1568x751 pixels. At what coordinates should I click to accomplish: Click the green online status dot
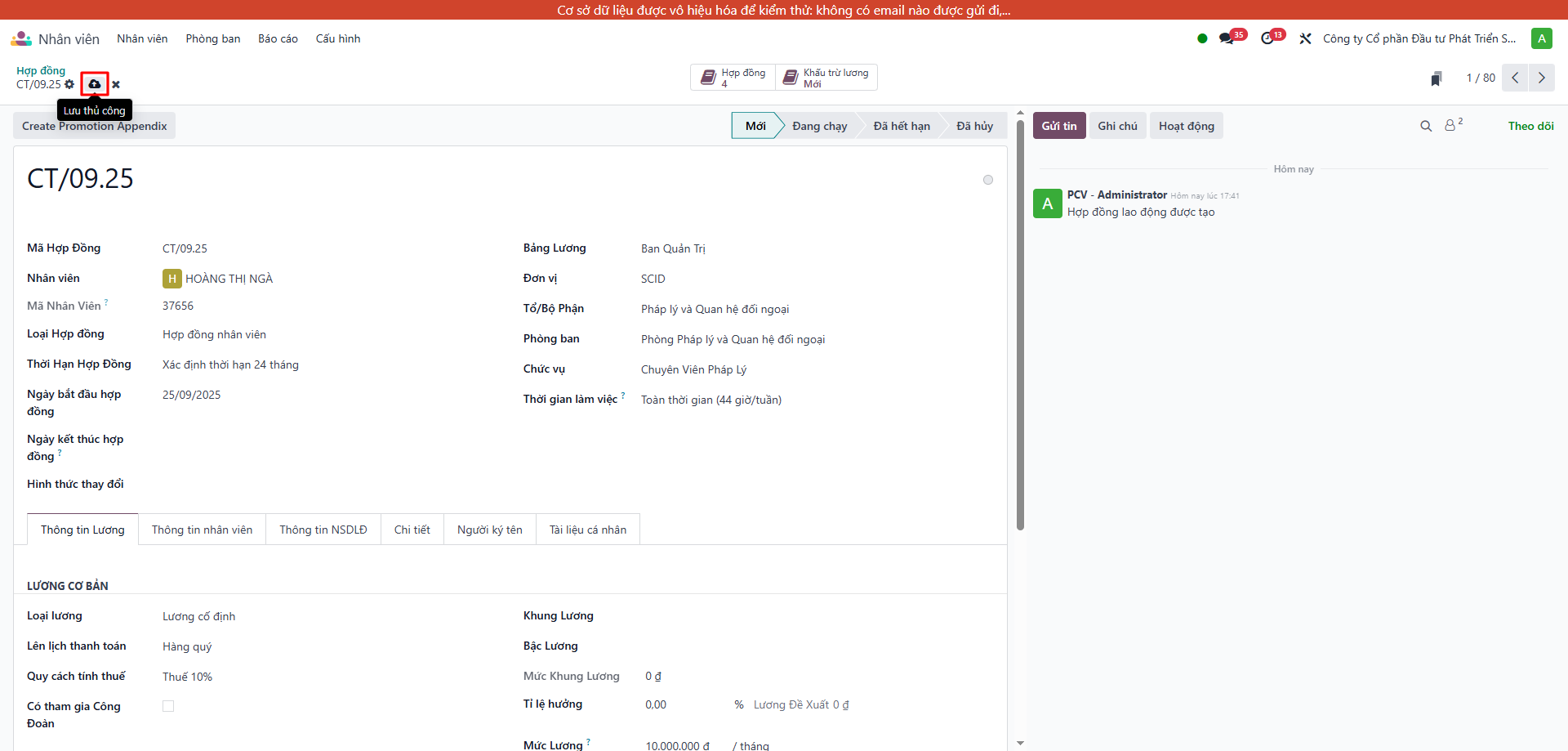click(x=1202, y=38)
